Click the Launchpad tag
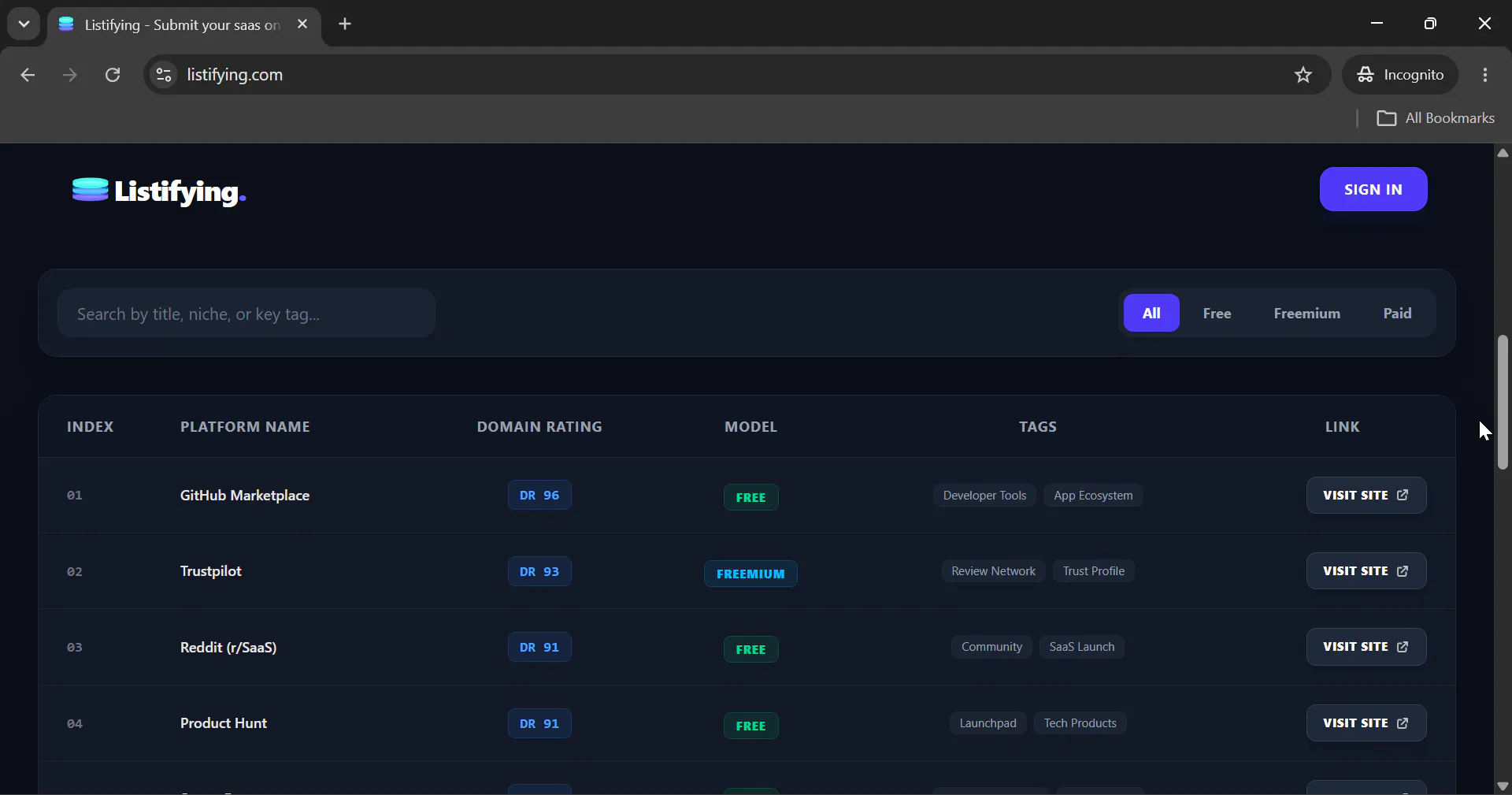This screenshot has height=795, width=1512. click(988, 723)
